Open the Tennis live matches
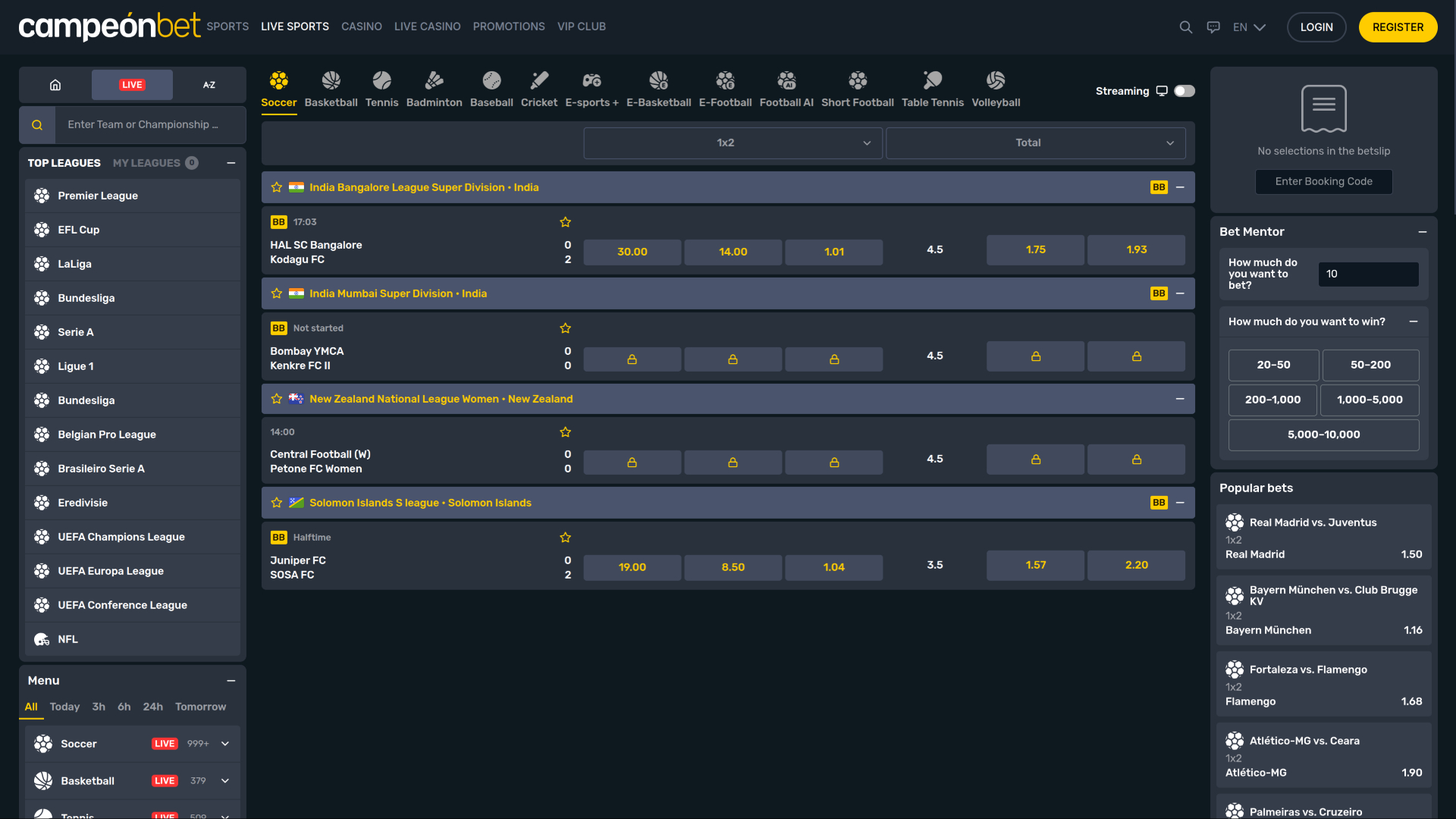1456x819 pixels. point(381,89)
